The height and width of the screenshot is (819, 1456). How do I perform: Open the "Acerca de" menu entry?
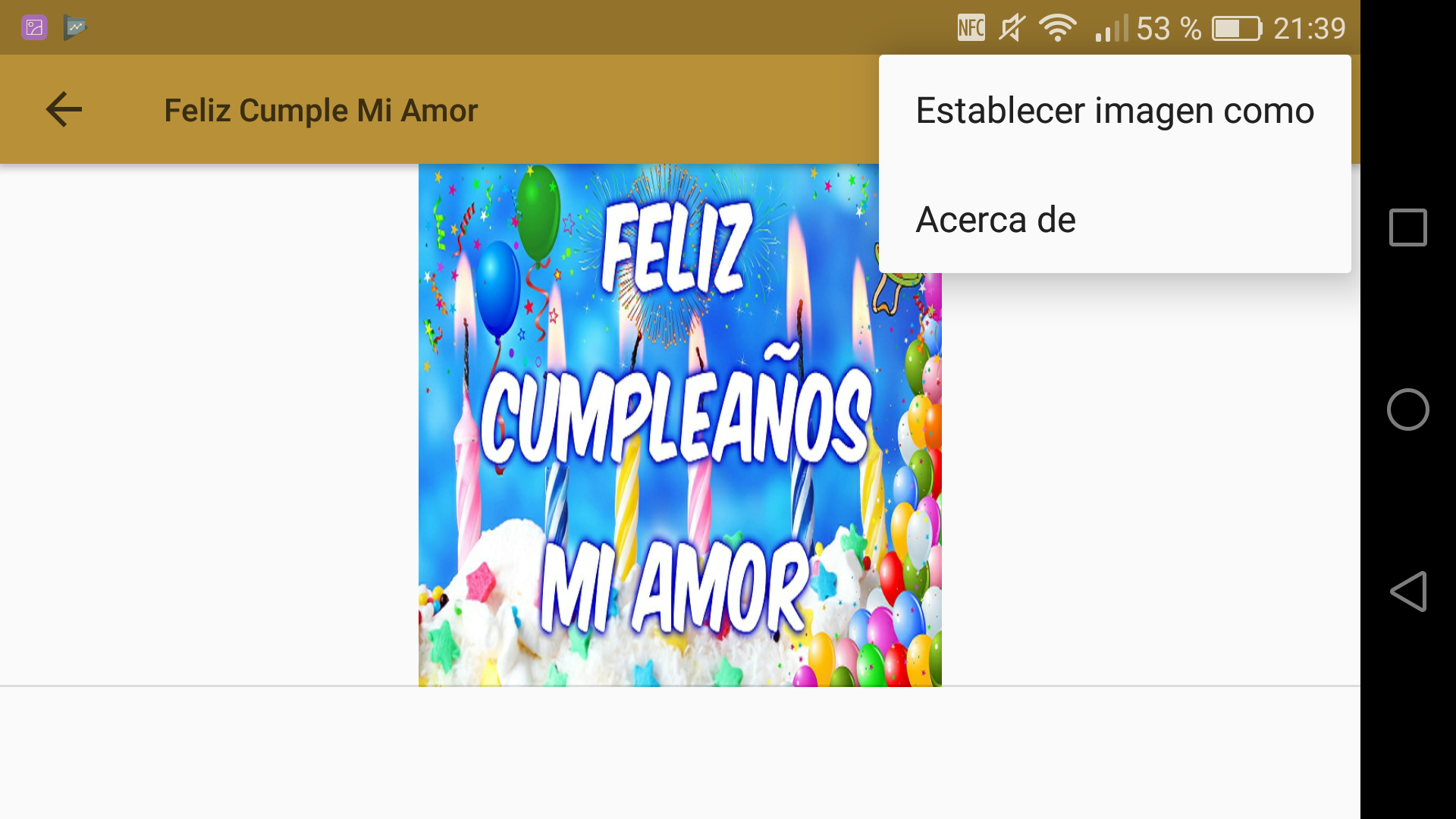[1115, 219]
